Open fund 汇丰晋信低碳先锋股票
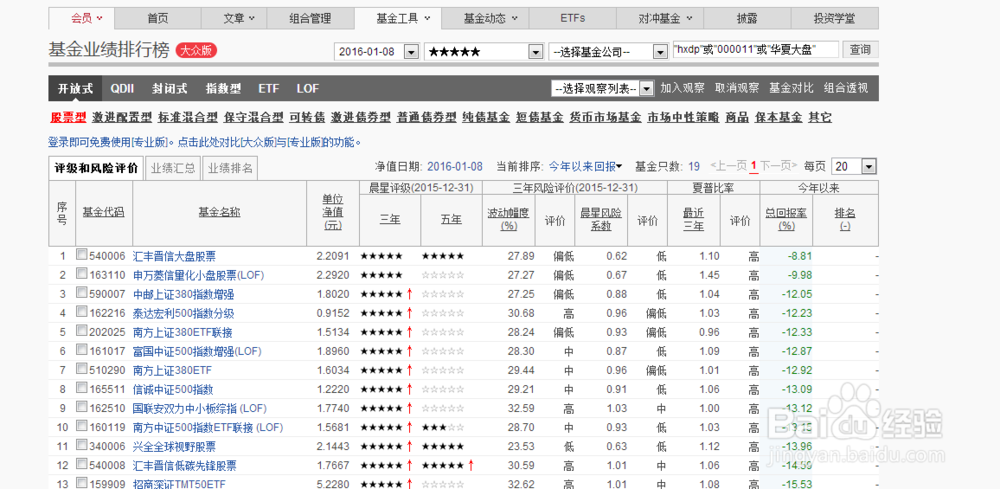The height and width of the screenshot is (489, 1000). point(184,466)
